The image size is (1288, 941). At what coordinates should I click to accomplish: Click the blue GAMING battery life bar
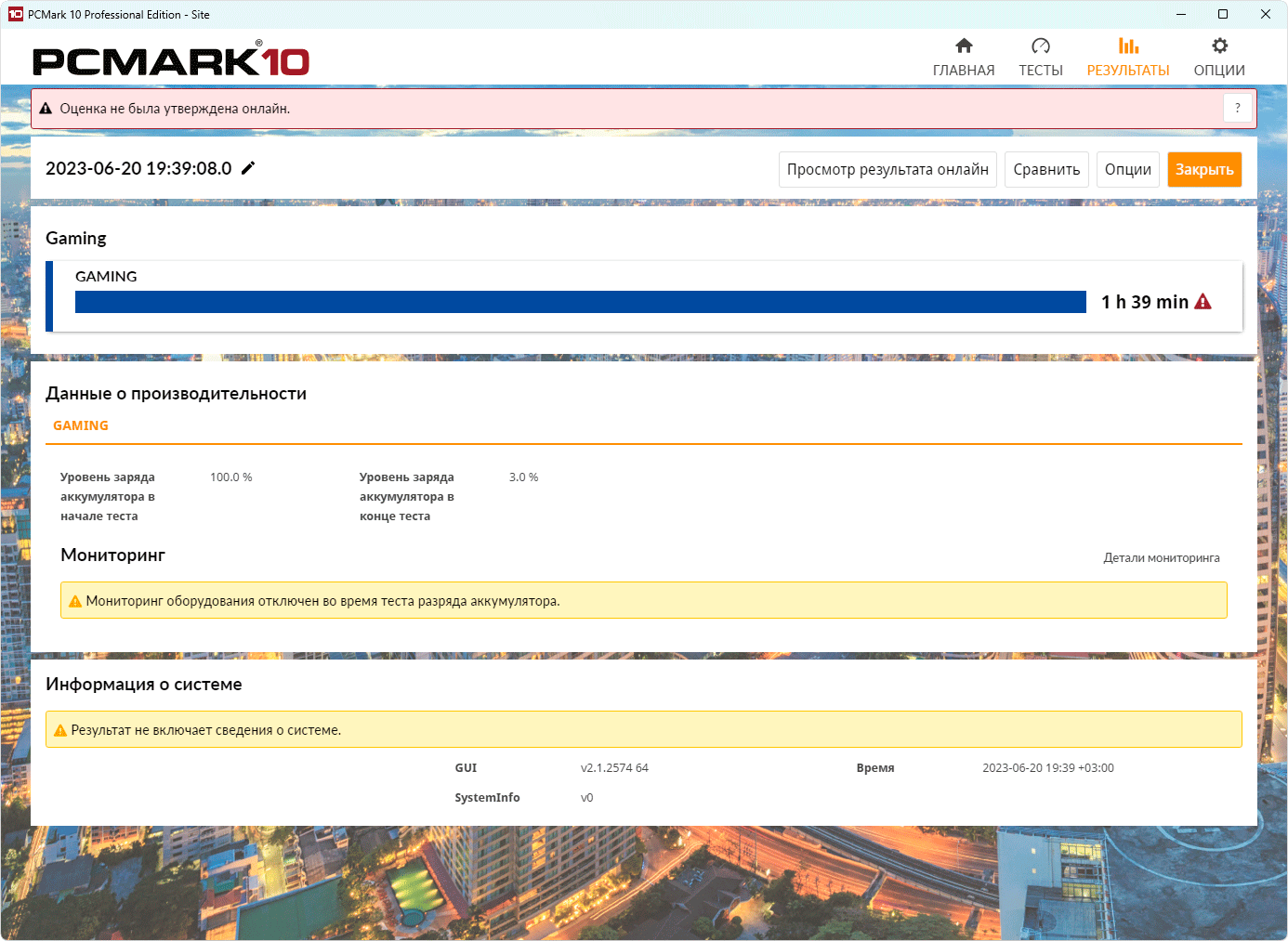coord(581,302)
